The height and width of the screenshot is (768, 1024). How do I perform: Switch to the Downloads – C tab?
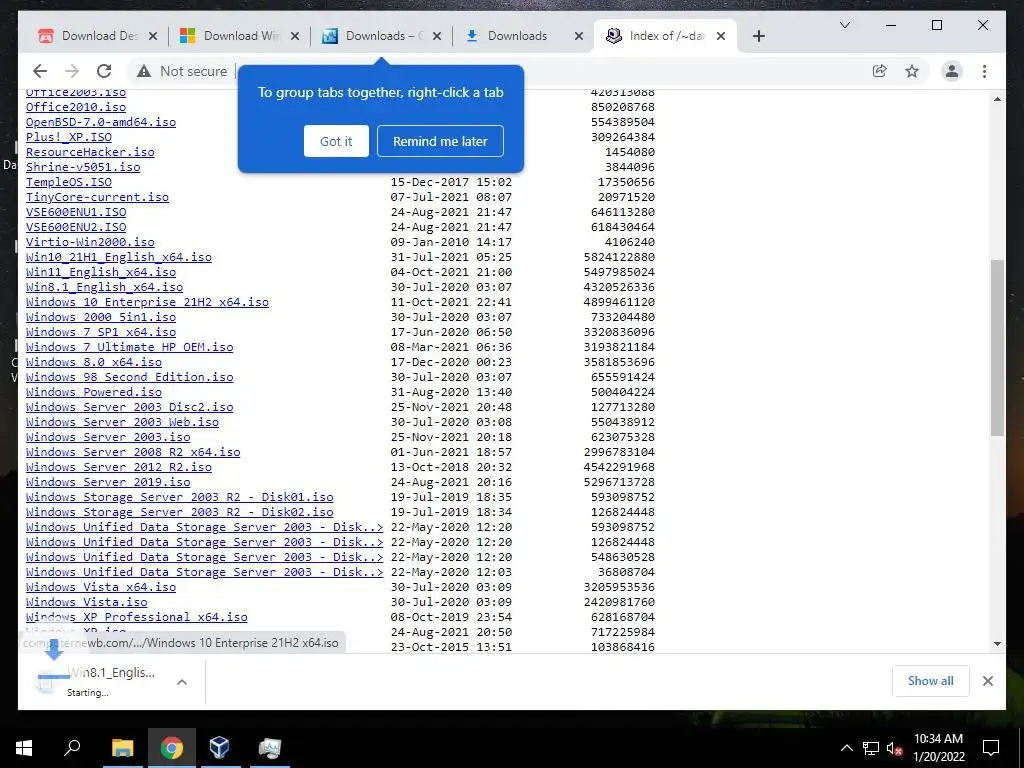point(382,36)
